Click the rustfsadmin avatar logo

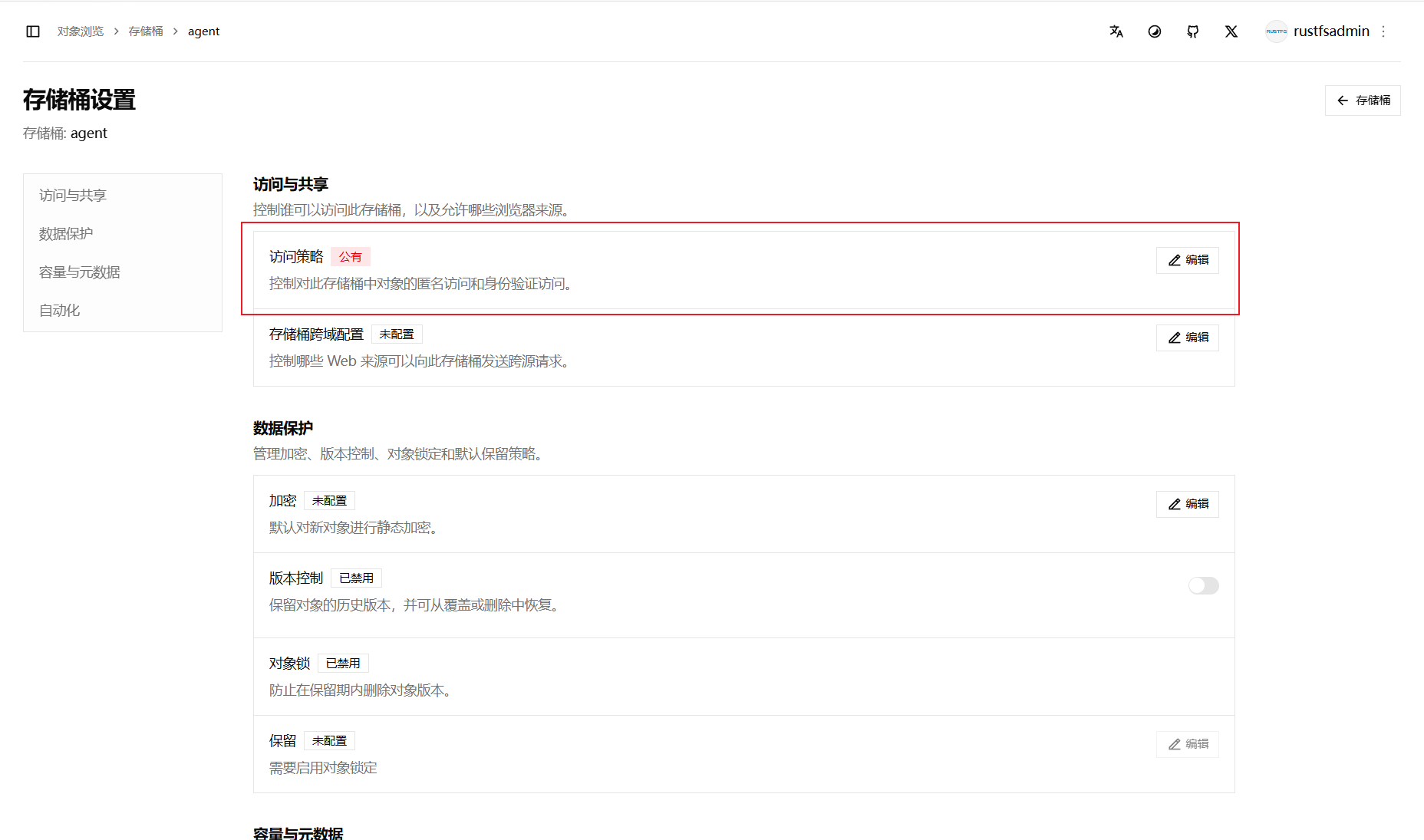click(x=1277, y=31)
